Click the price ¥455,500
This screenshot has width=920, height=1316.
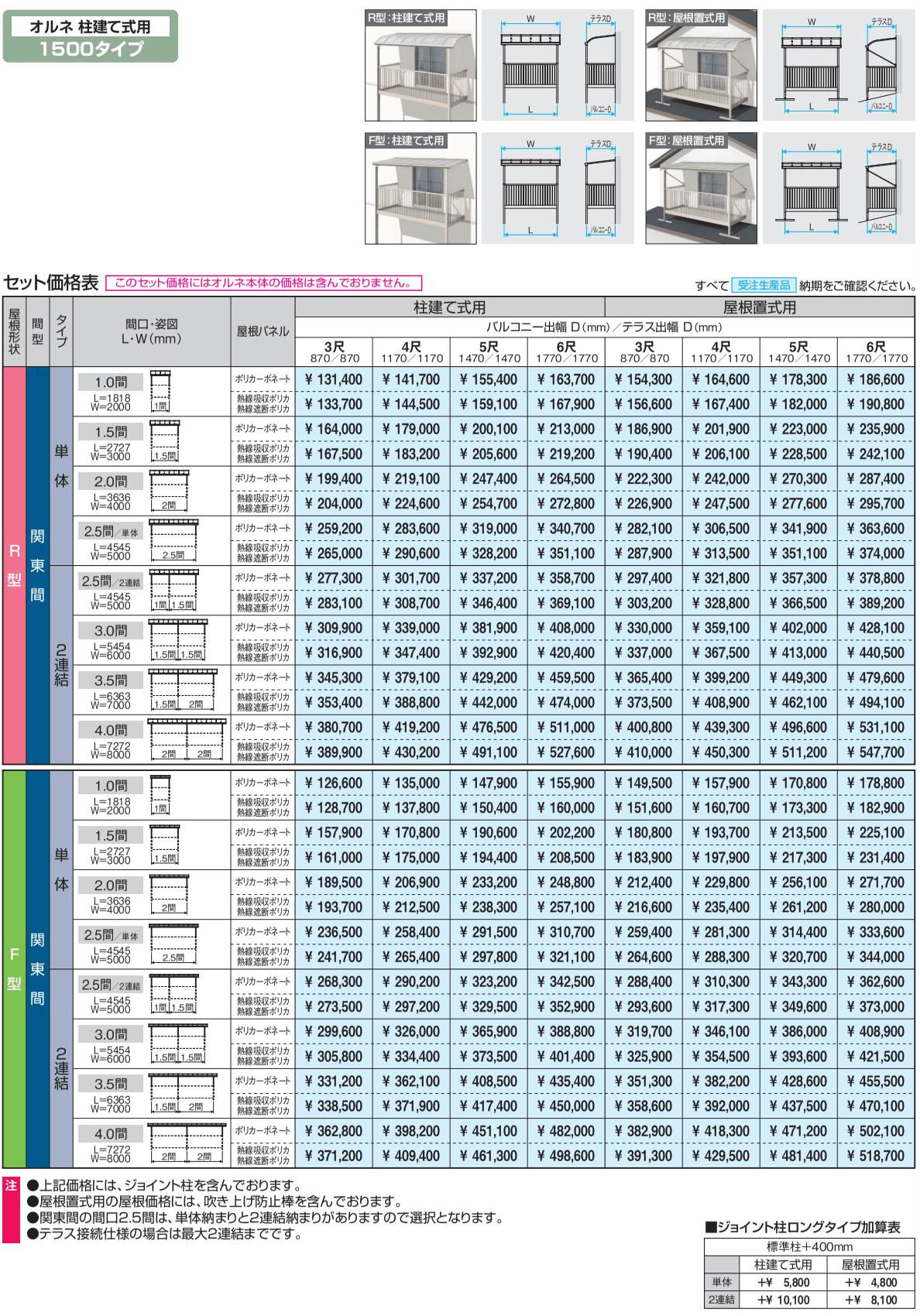[x=876, y=1081]
